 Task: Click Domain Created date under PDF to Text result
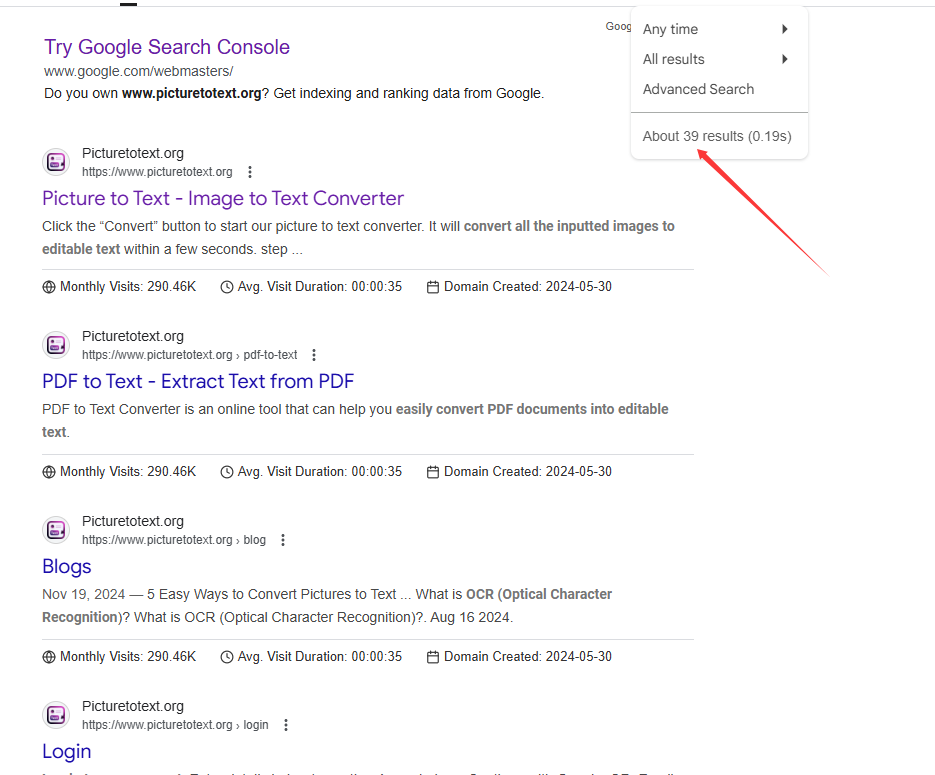pyautogui.click(x=528, y=472)
